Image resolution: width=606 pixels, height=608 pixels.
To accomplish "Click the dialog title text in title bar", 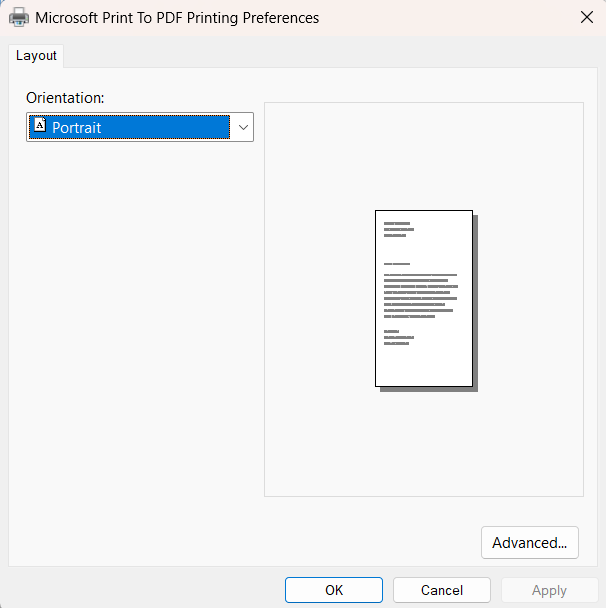I will click(x=177, y=17).
